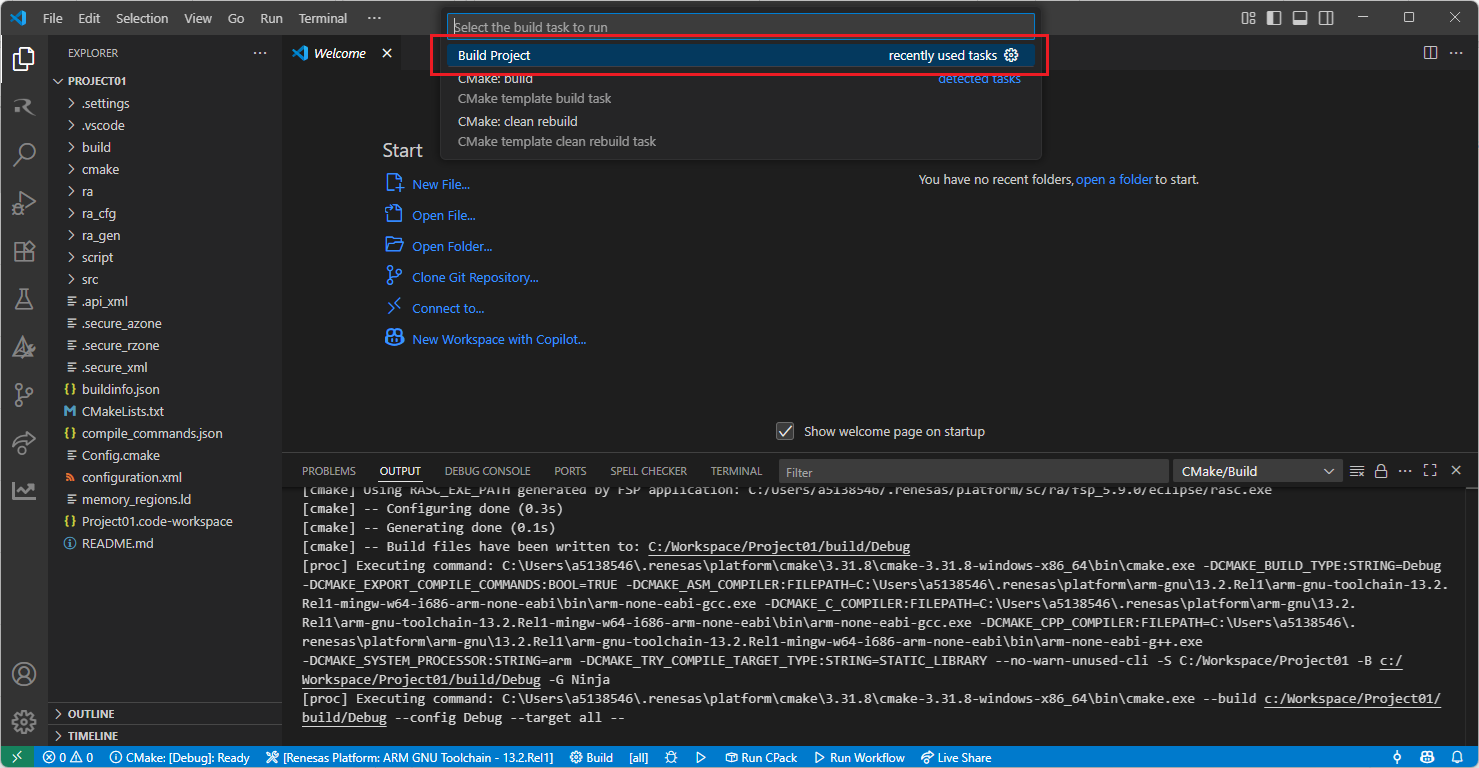Image resolution: width=1479 pixels, height=768 pixels.
Task: Toggle output auto-scroll lock
Action: (1381, 471)
